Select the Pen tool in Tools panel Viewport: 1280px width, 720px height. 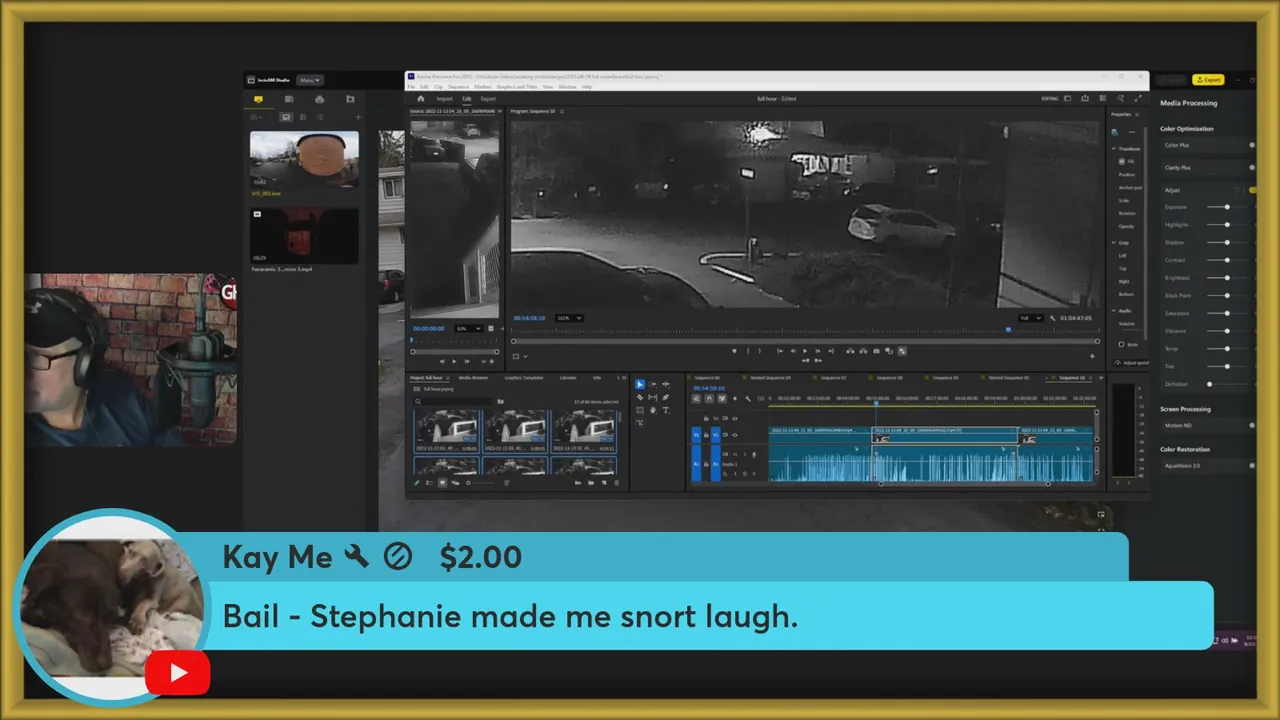click(666, 397)
